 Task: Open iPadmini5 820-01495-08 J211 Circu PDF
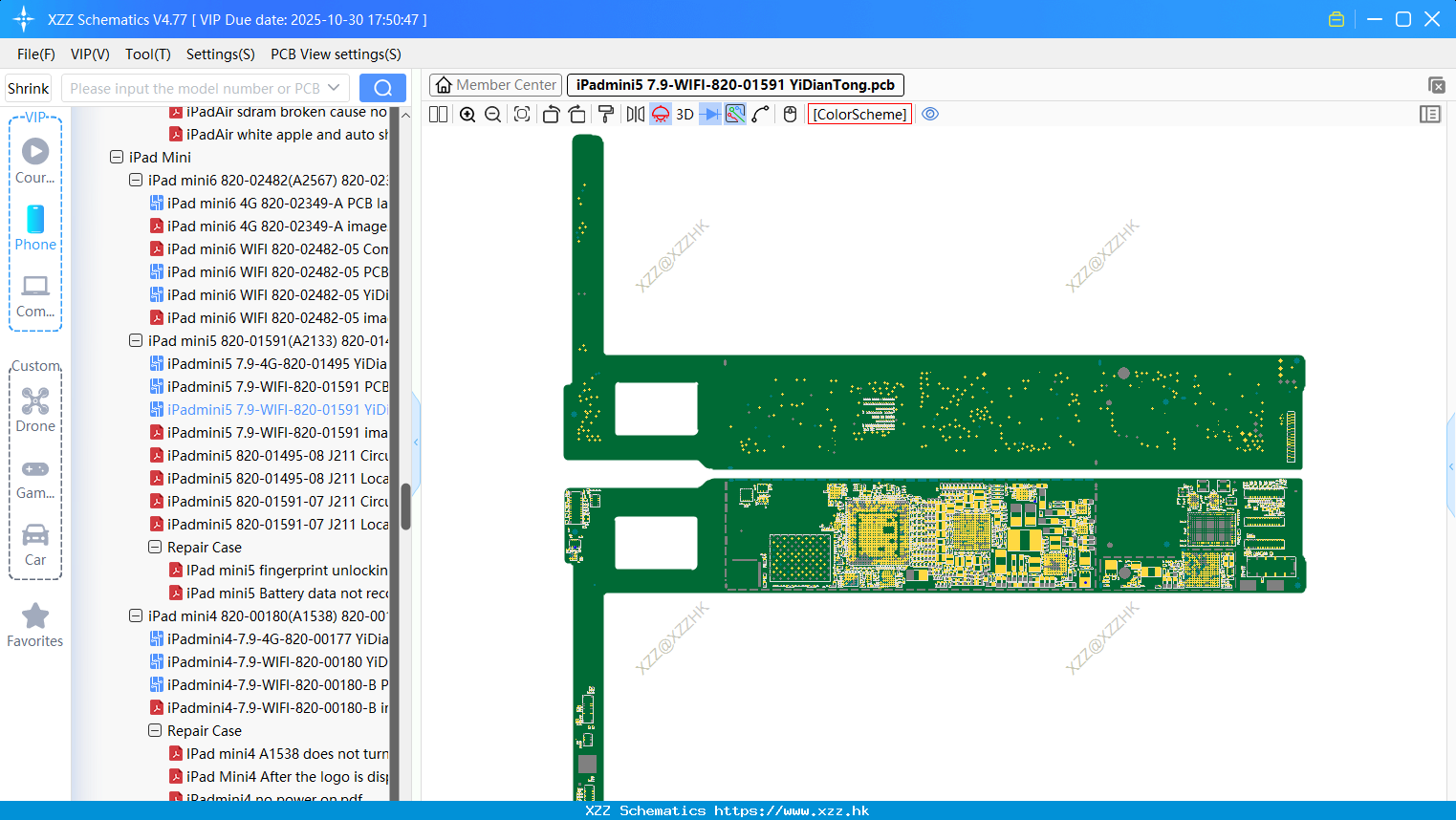[x=269, y=456]
